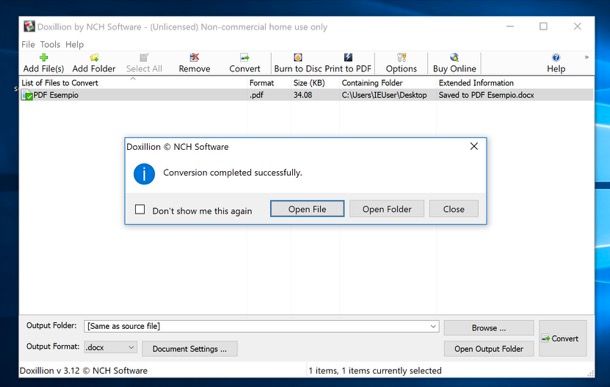Viewport: 610px width, 387px height.
Task: Click Conversion completed successfully message
Action: coord(233,173)
